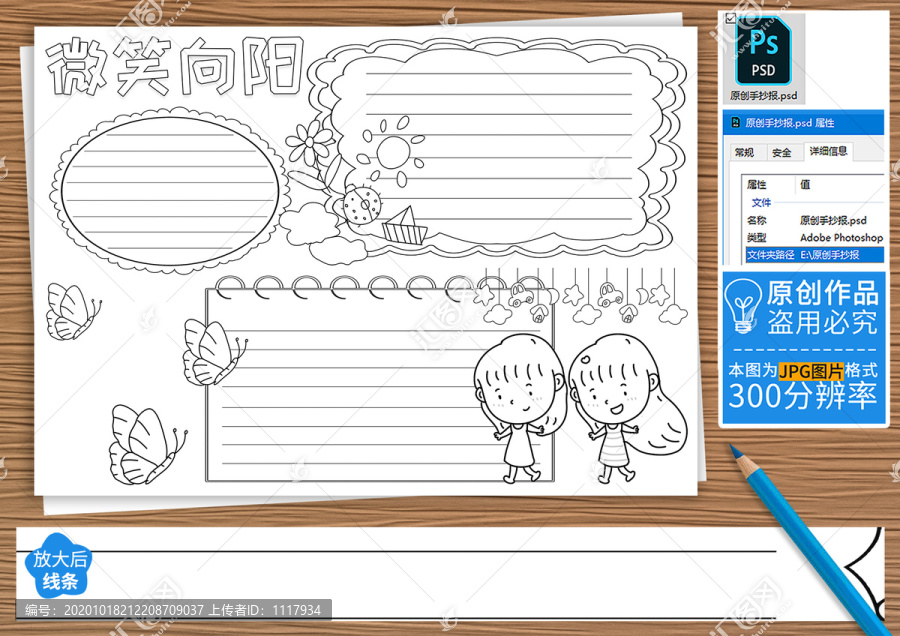Click the 属性 column header

click(757, 184)
